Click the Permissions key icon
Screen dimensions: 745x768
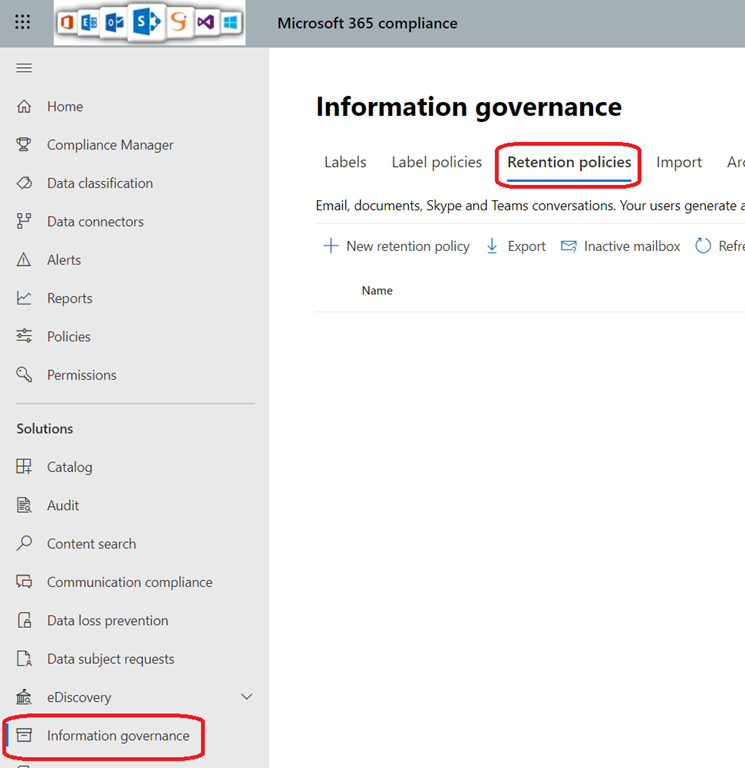coord(24,375)
